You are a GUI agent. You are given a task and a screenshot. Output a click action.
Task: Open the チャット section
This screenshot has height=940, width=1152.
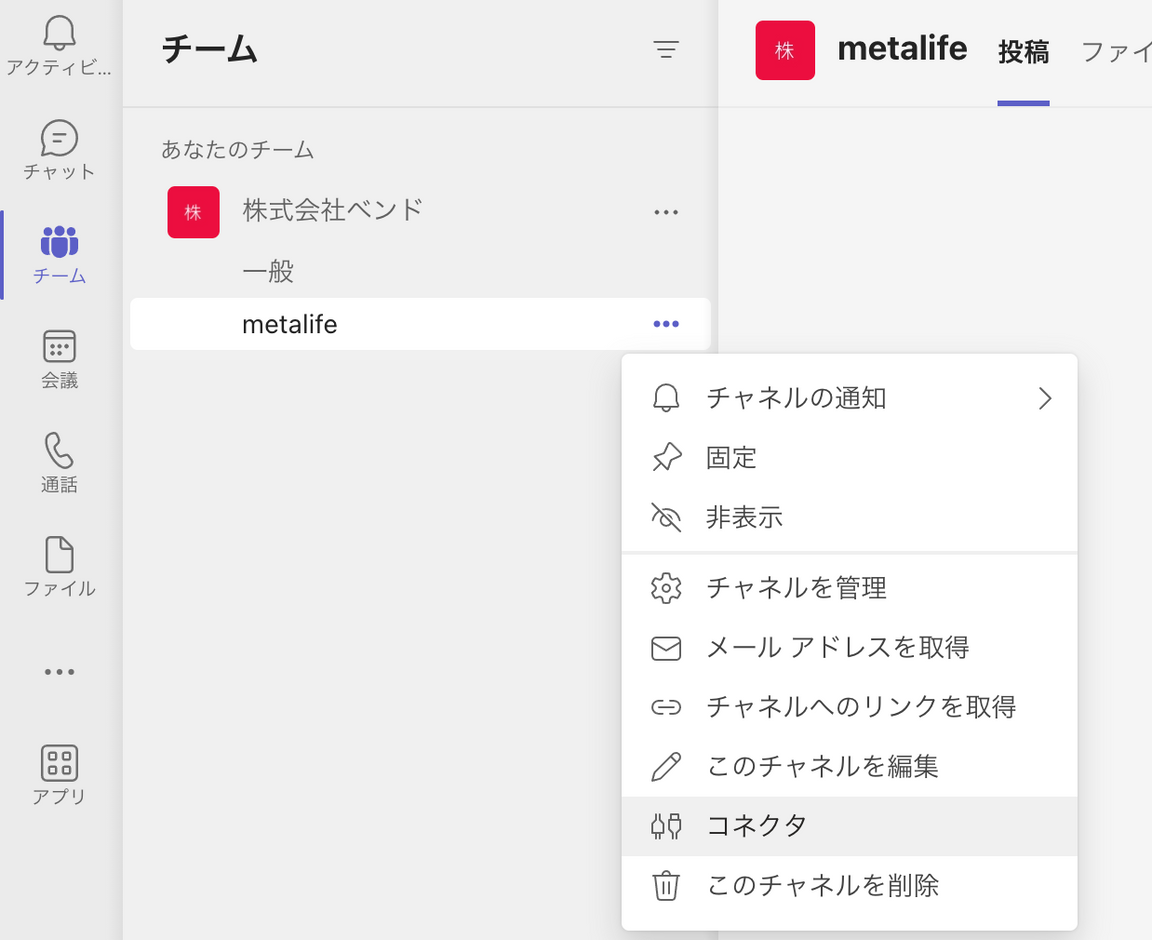59,150
